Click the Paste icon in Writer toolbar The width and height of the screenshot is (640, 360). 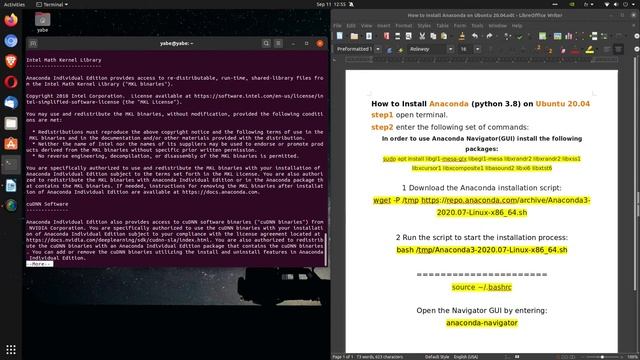click(444, 36)
